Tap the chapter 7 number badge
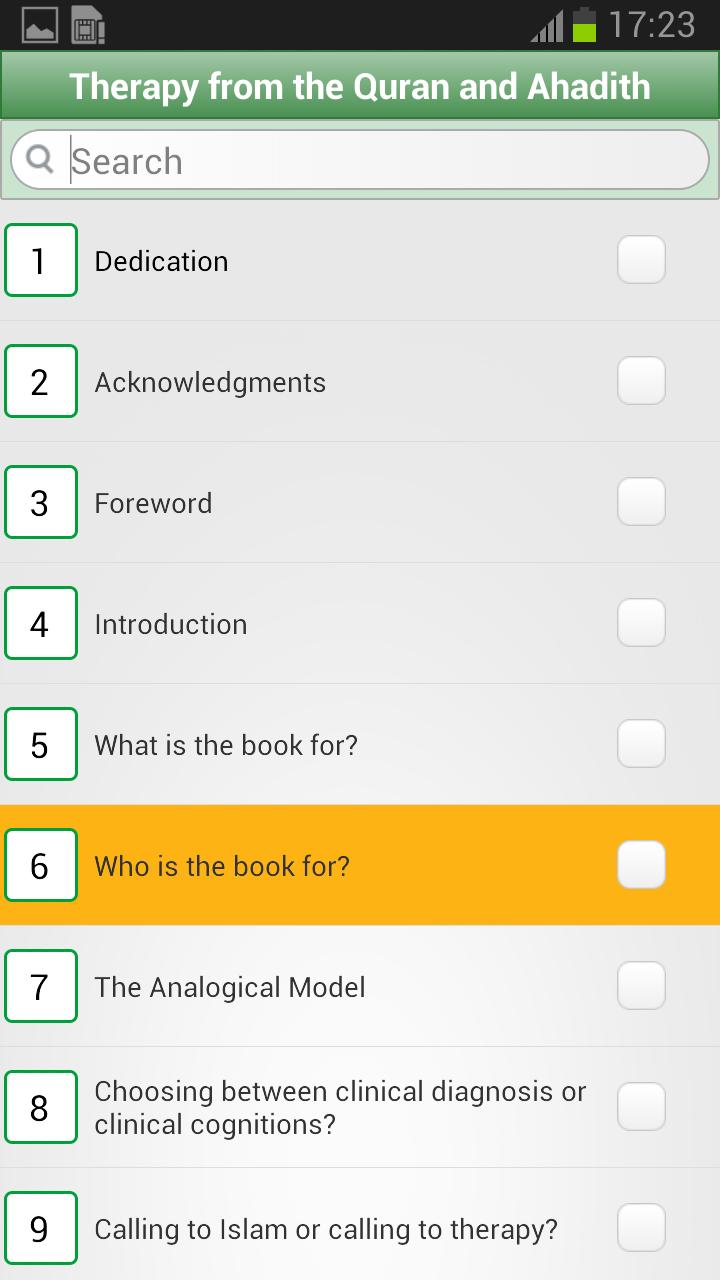Viewport: 720px width, 1280px height. pyautogui.click(x=41, y=987)
